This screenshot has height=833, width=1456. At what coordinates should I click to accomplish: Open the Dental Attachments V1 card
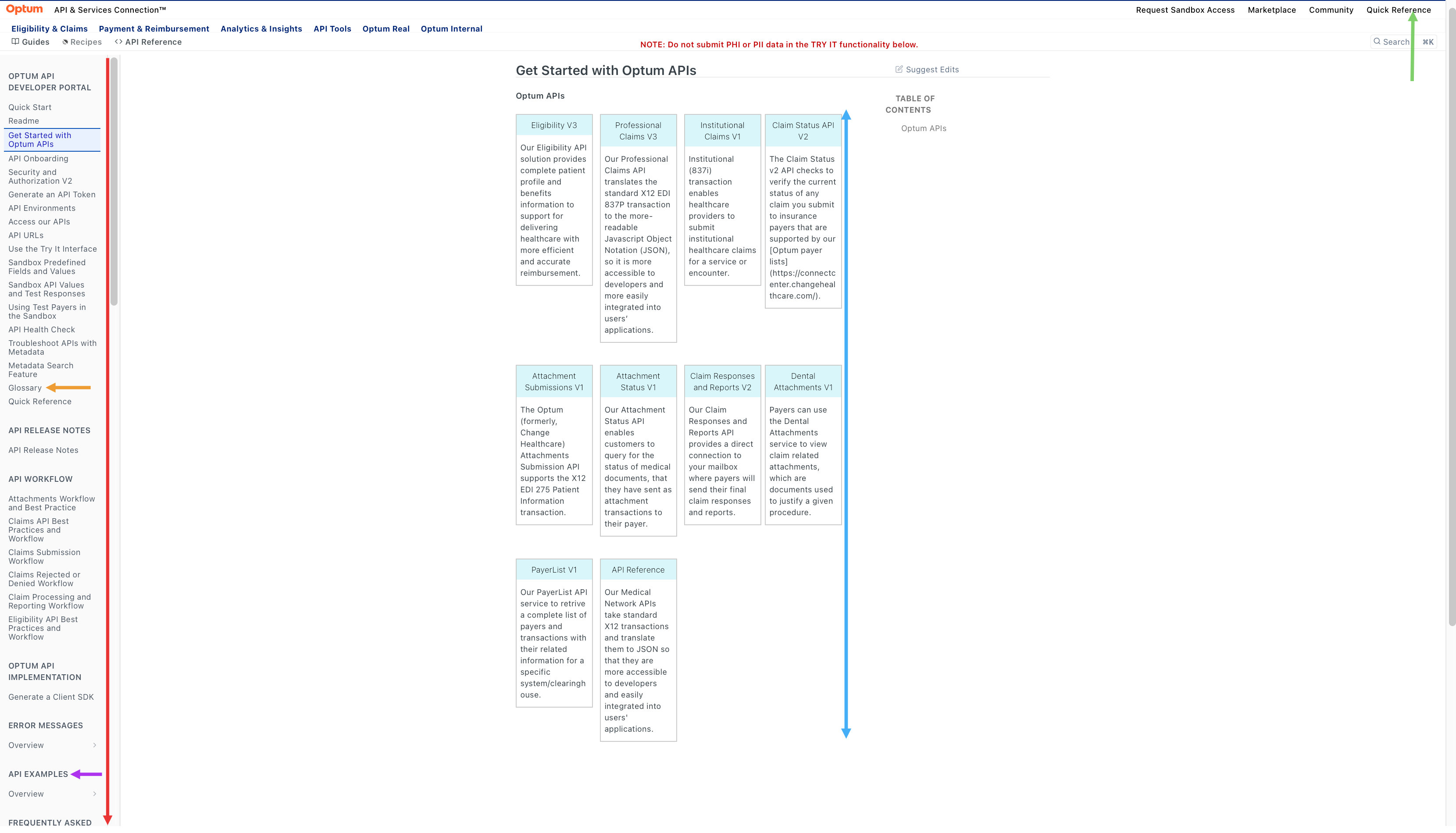point(803,445)
